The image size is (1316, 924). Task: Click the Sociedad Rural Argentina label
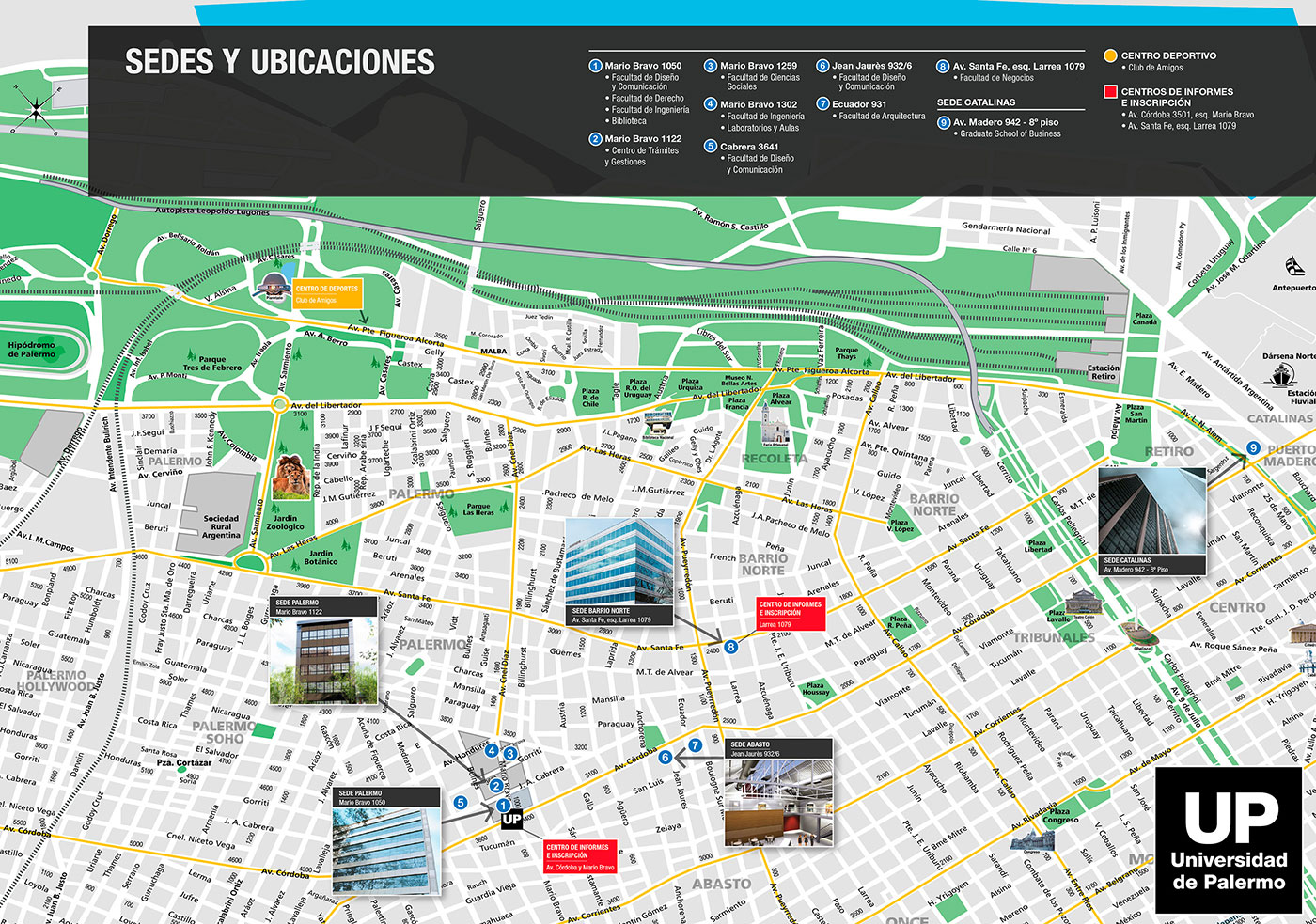(221, 526)
